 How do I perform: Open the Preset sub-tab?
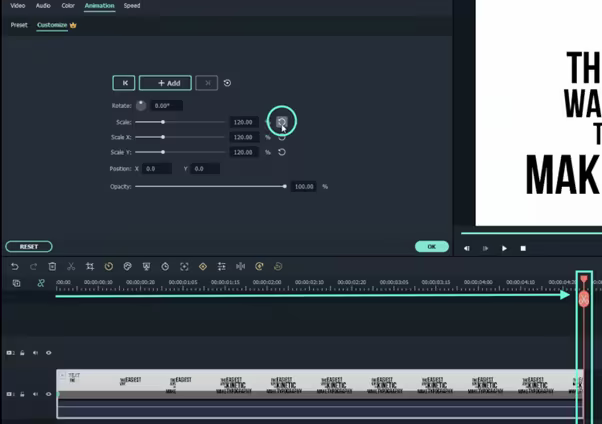click(x=19, y=25)
